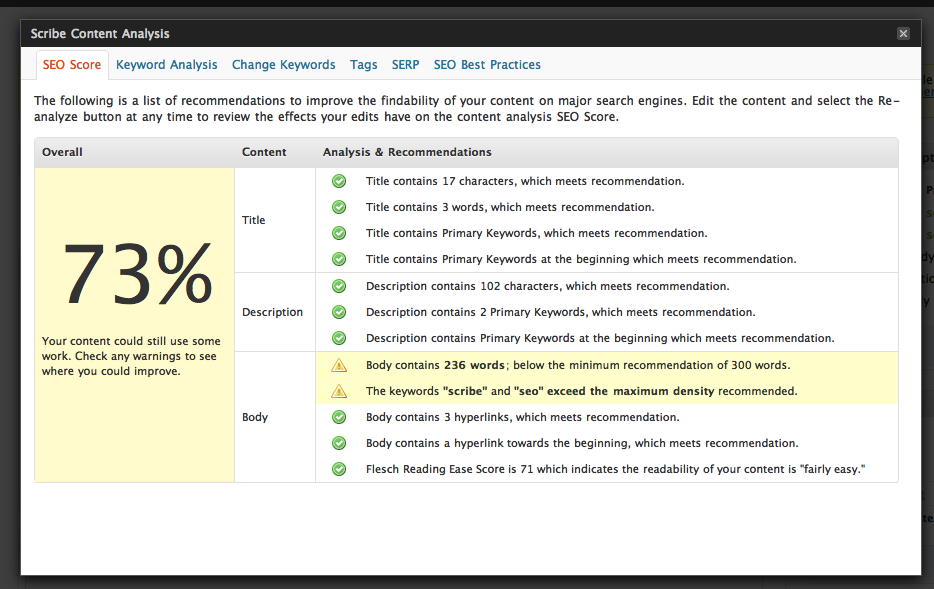
Task: Click the Flesch Reading Ease Score text
Action: click(615, 469)
